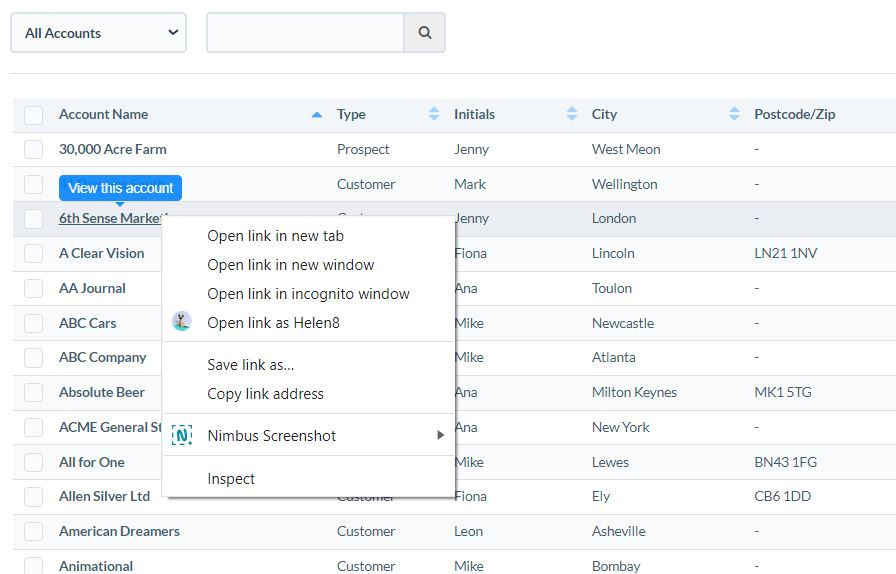Click the search magnifier icon button
Screen dimensions: 896x574
click(x=425, y=33)
